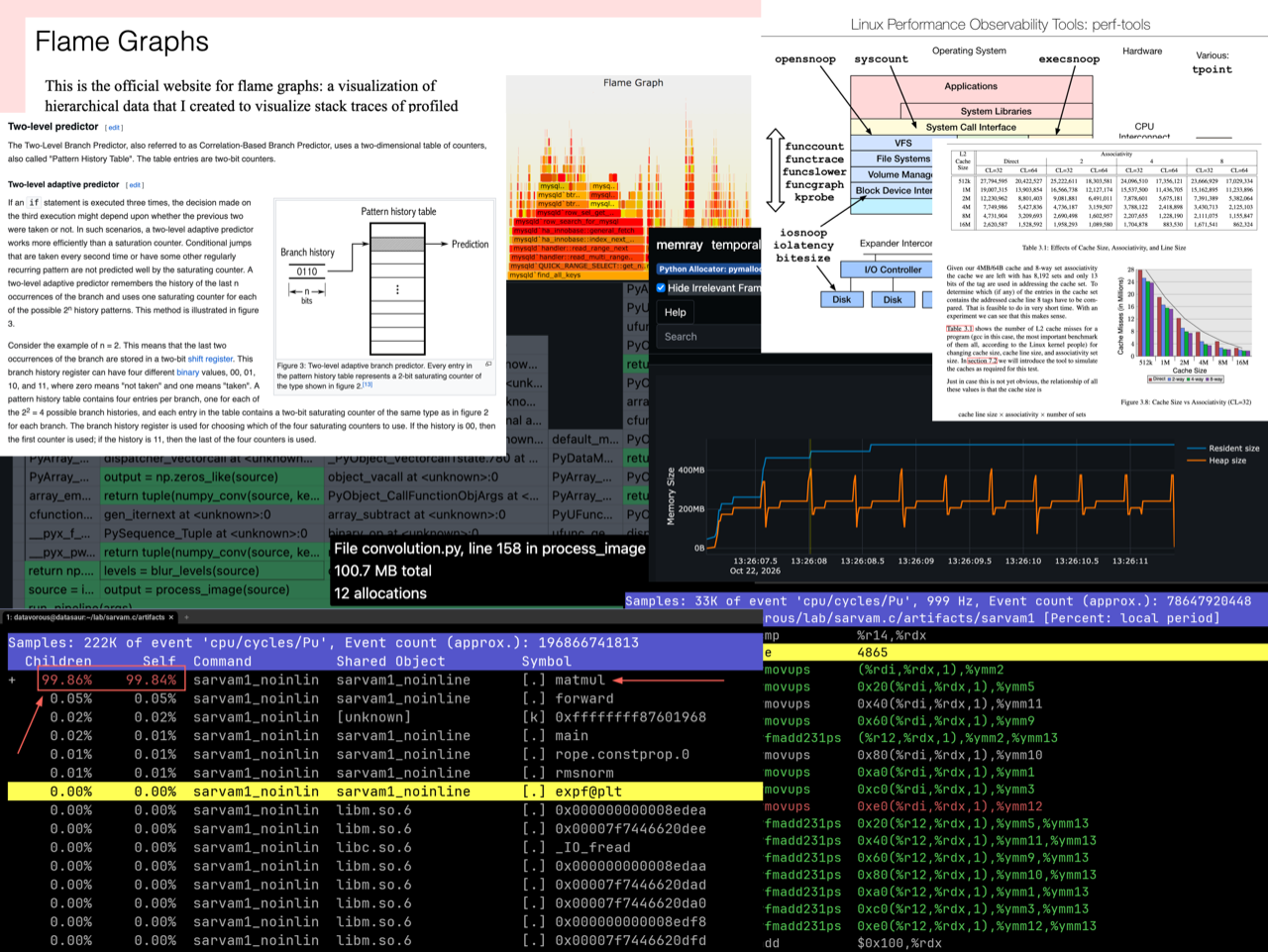Image resolution: width=1268 pixels, height=952 pixels.
Task: Open the Table 3.1 reference in the paper
Action: click(x=960, y=329)
